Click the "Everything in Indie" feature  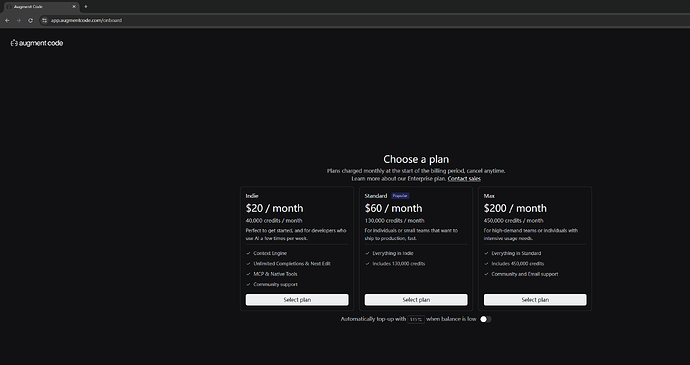pyautogui.click(x=393, y=253)
